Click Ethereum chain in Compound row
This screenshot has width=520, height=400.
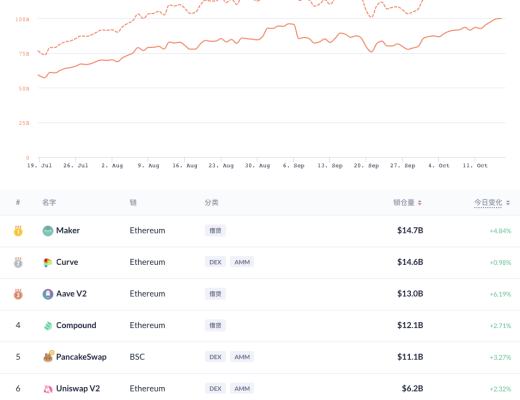(x=147, y=325)
